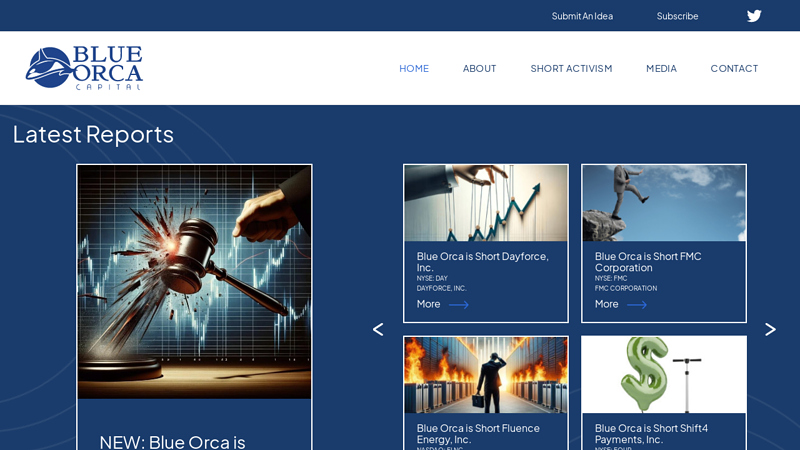Click More on the Dayforce report card
The image size is (800, 450).
click(x=428, y=304)
